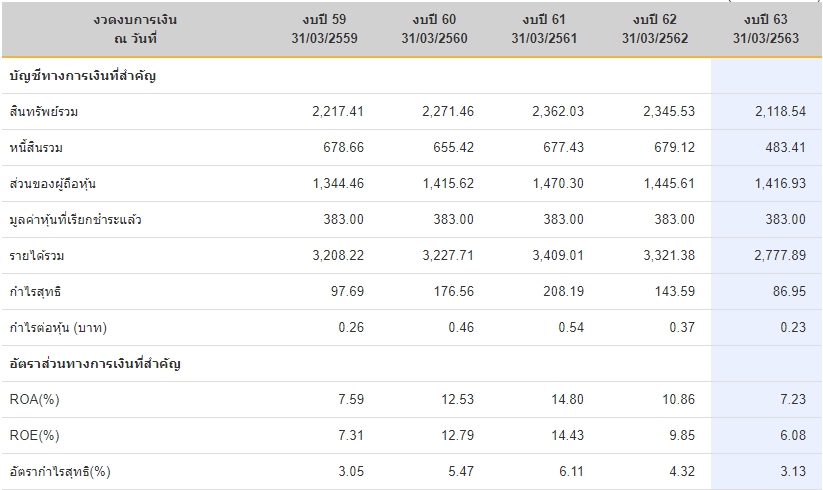
Task: Click the อัตราส่วนทางการเงินที่สำคัญ section heading
Action: coord(95,364)
